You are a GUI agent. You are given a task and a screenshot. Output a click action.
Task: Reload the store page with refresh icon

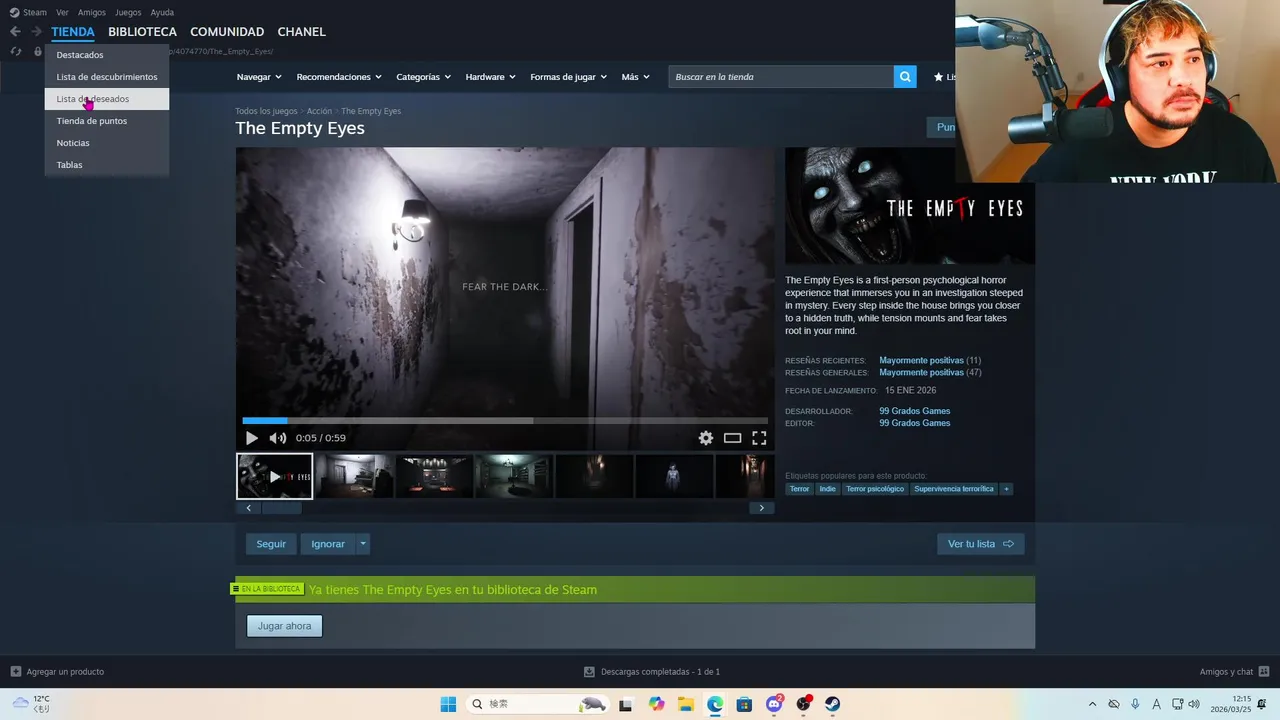(x=16, y=51)
